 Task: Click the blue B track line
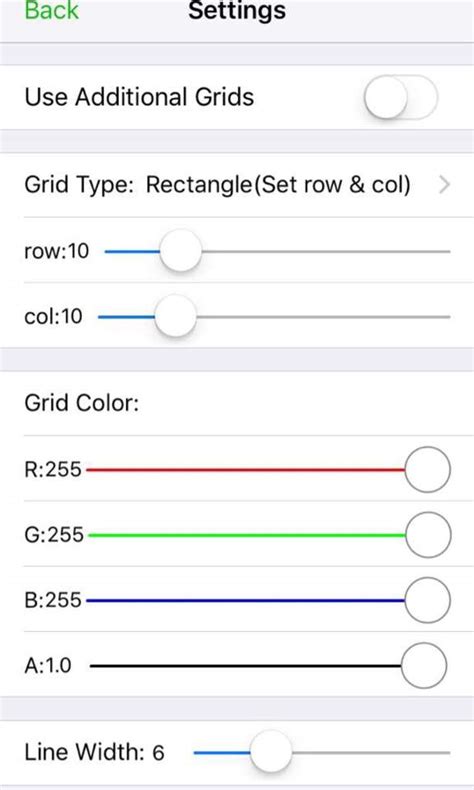[245, 600]
